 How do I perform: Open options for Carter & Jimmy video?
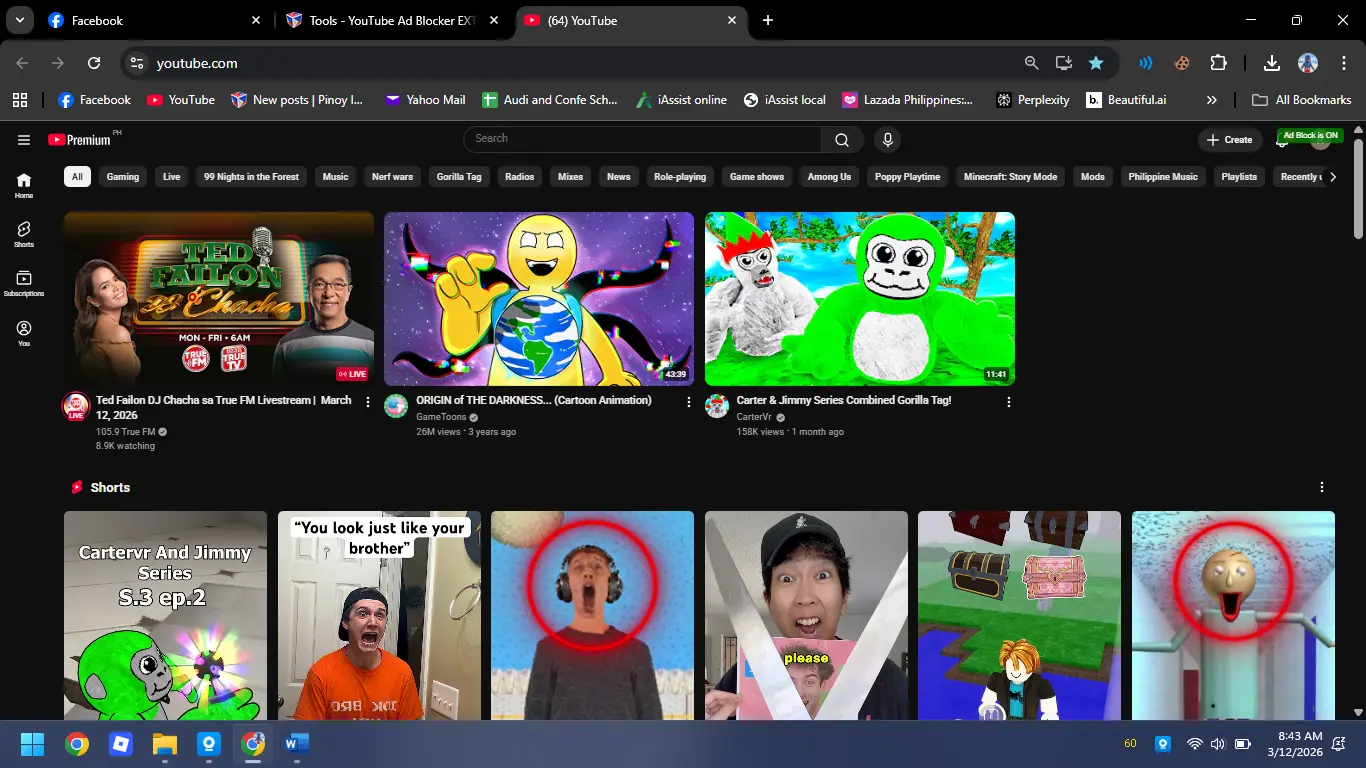[1008, 402]
